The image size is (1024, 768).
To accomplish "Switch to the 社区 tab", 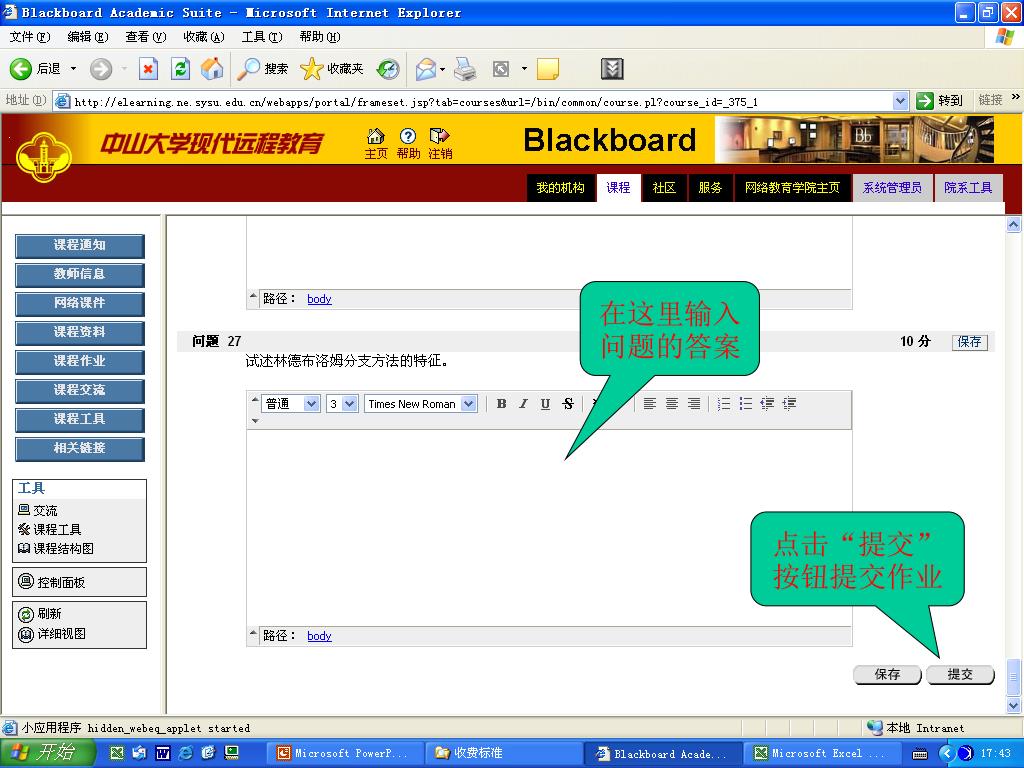I will coord(664,188).
